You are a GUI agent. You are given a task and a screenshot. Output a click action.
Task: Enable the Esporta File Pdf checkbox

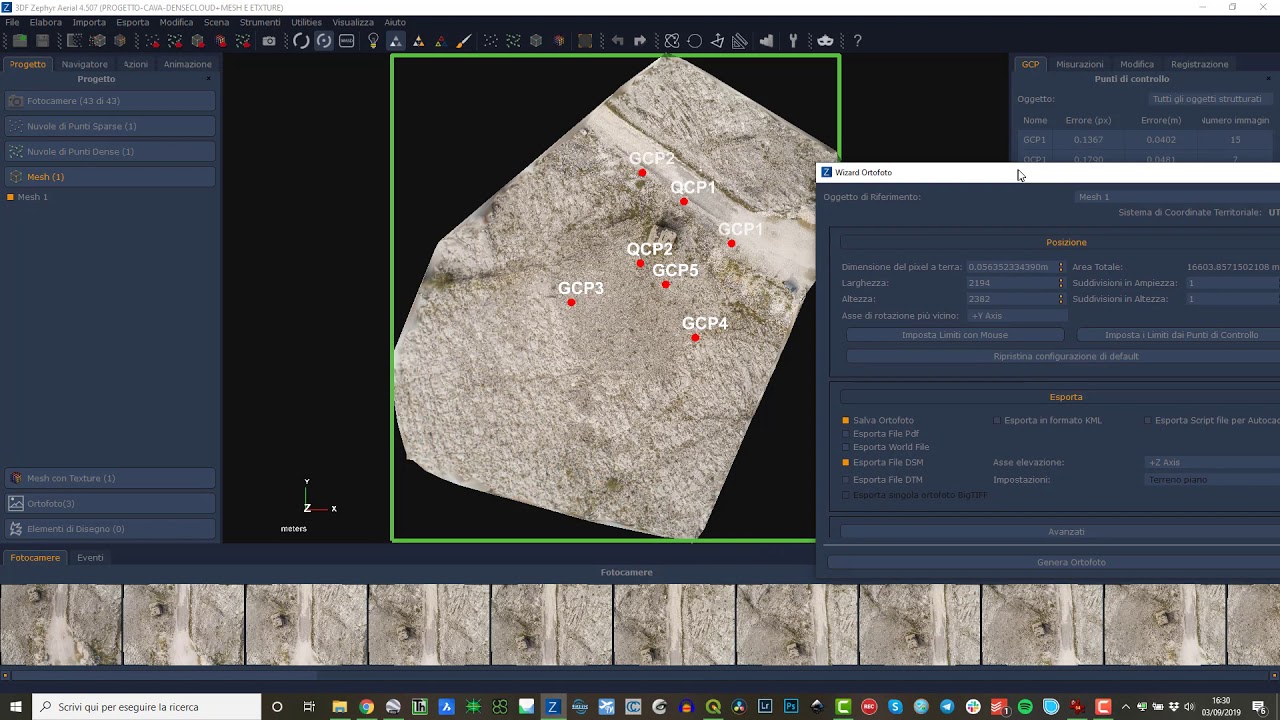[846, 434]
